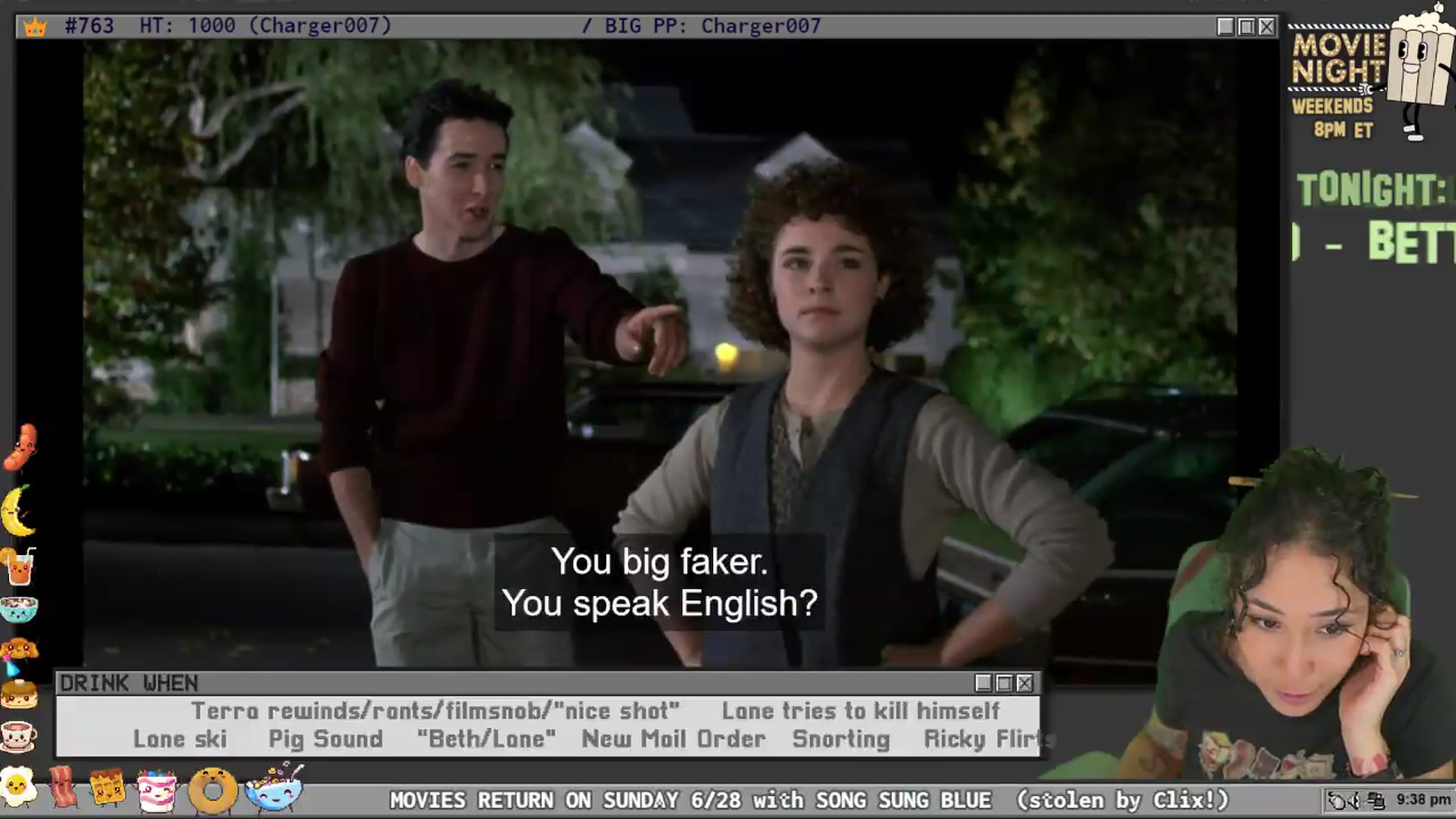Viewport: 1456px width, 819px height.
Task: Maximize the Drink When window
Action: point(1004,683)
